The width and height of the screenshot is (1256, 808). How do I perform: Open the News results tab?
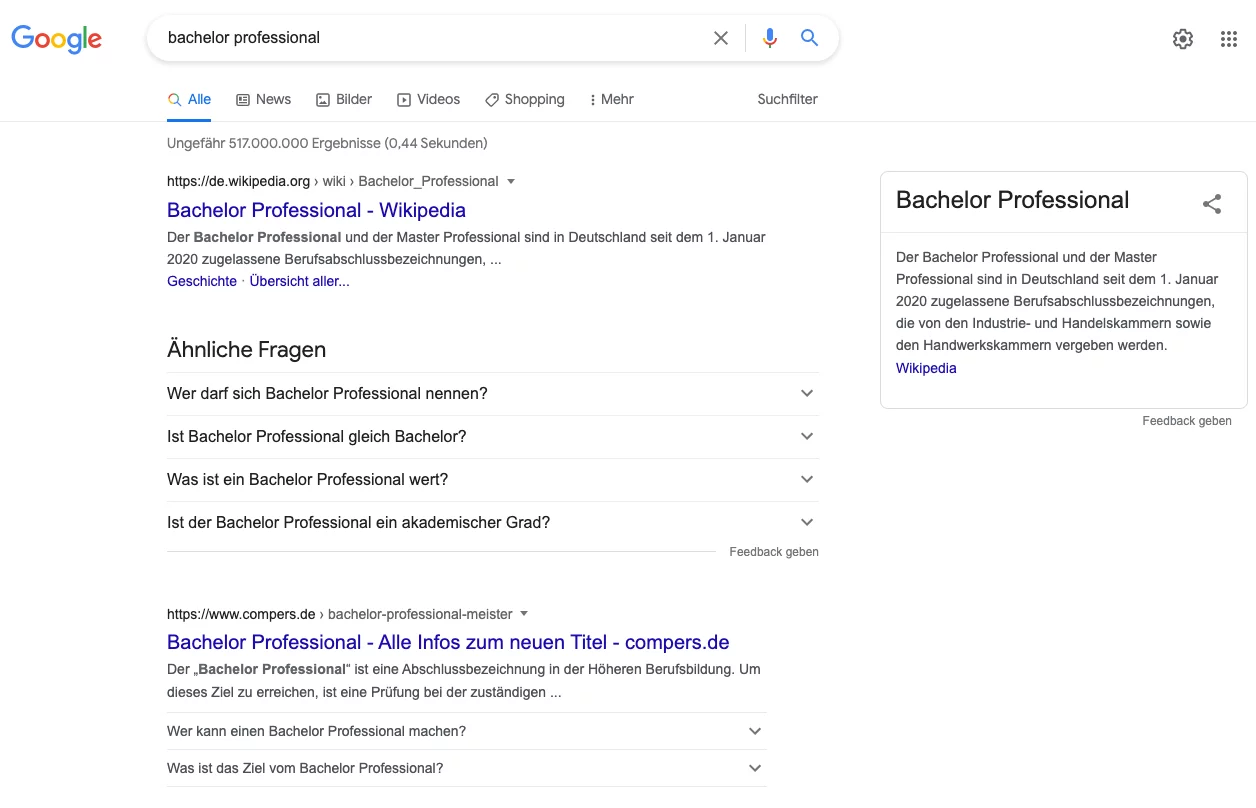click(x=264, y=99)
